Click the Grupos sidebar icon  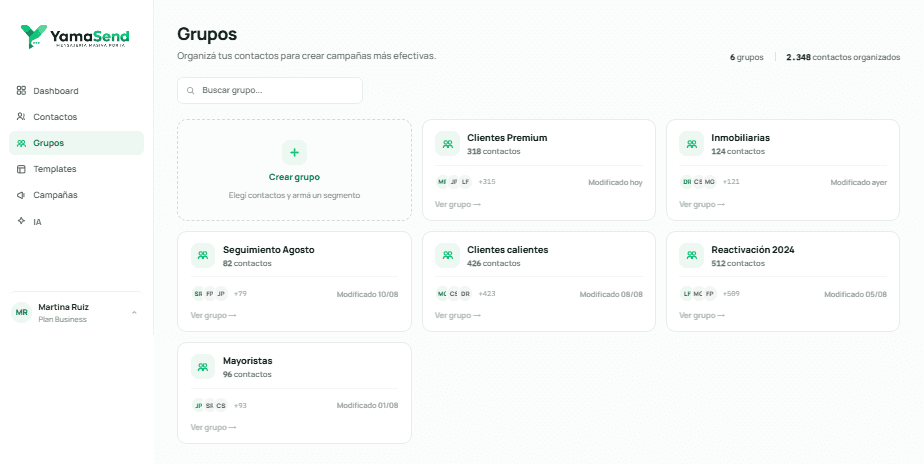21,143
